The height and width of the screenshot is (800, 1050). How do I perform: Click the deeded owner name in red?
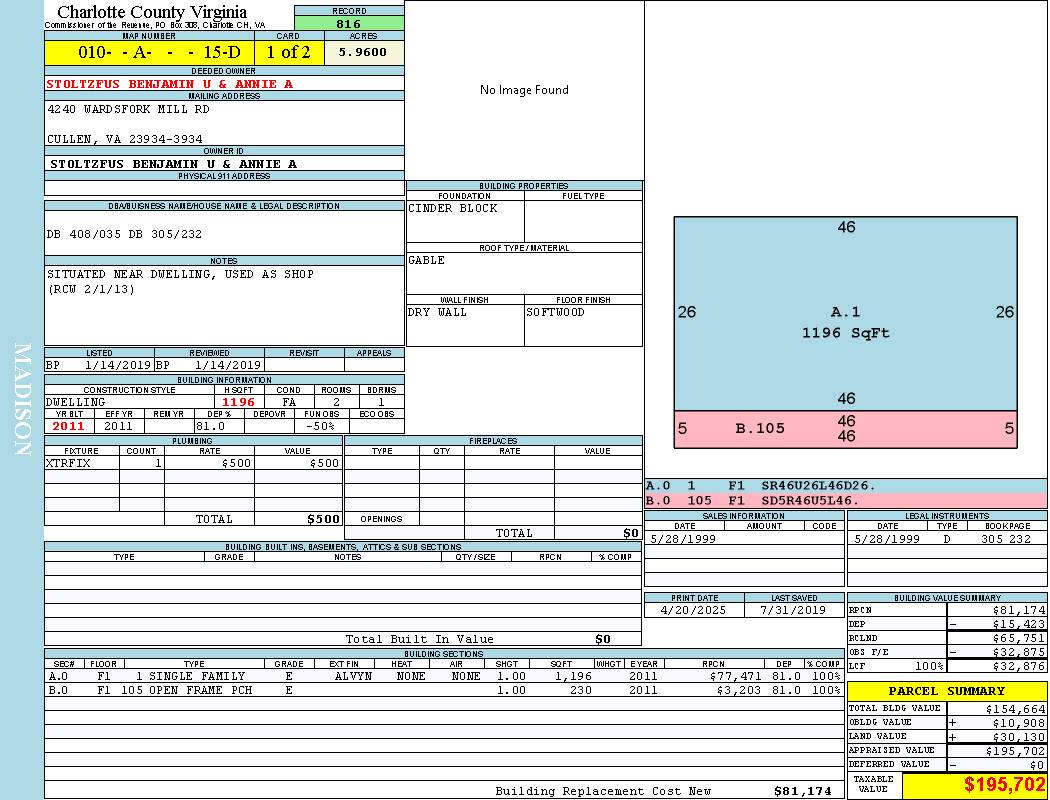click(169, 84)
